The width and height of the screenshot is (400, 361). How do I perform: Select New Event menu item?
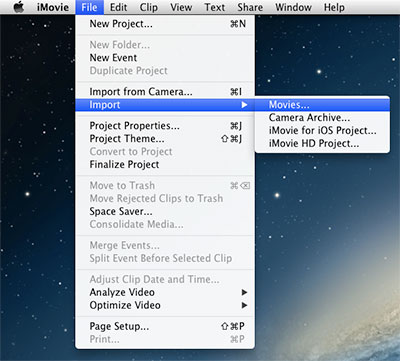point(165,58)
